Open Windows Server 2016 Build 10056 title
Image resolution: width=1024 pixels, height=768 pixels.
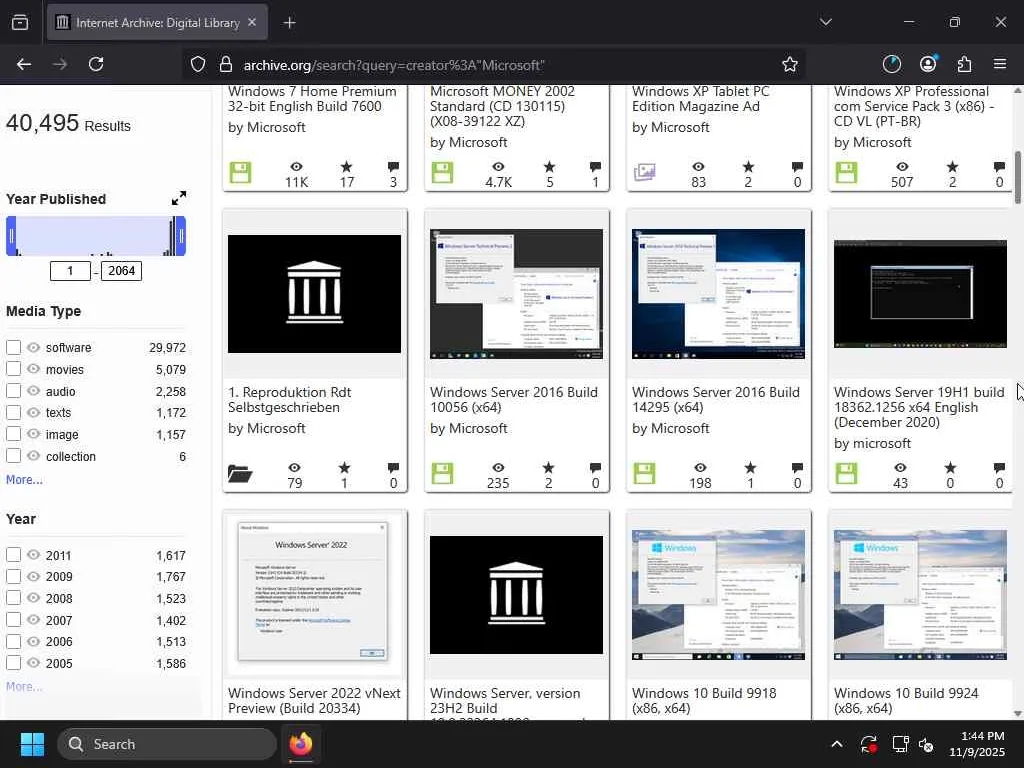point(514,400)
